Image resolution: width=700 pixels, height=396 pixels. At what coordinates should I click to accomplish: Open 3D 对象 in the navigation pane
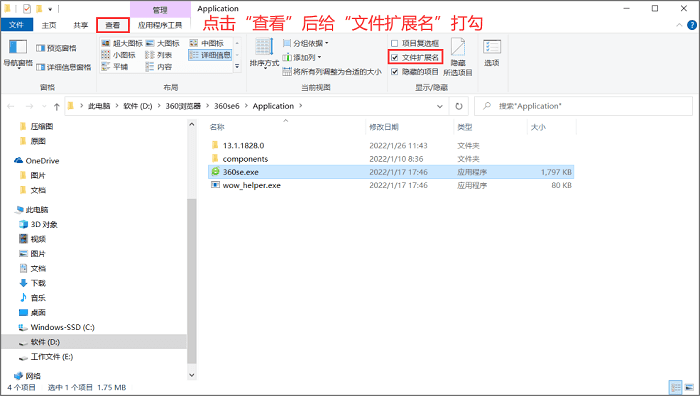pyautogui.click(x=44, y=225)
